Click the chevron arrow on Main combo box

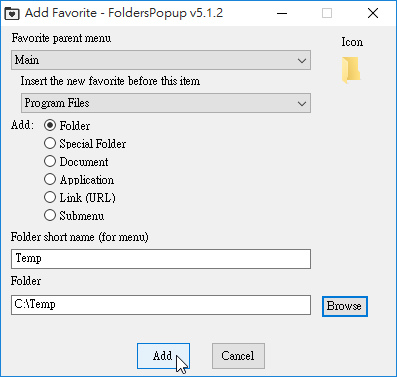(x=302, y=61)
